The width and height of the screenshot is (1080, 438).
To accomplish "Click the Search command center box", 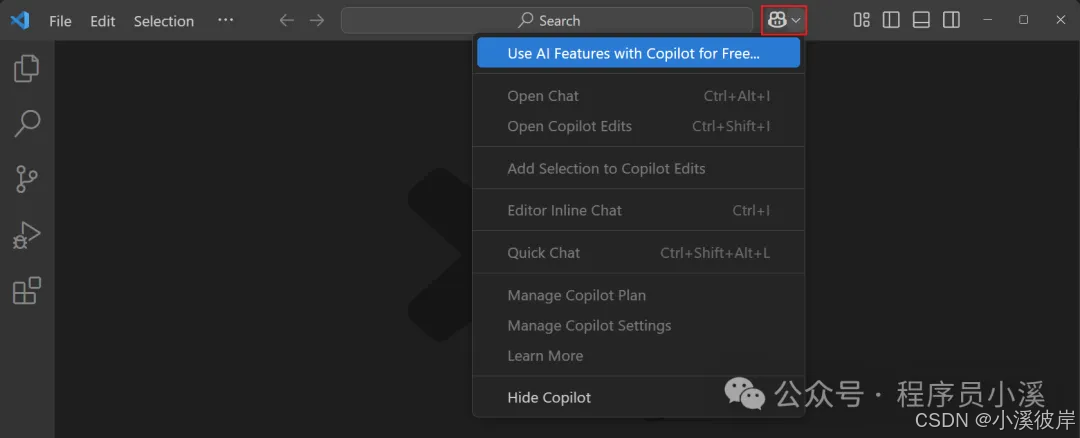I will tap(547, 20).
